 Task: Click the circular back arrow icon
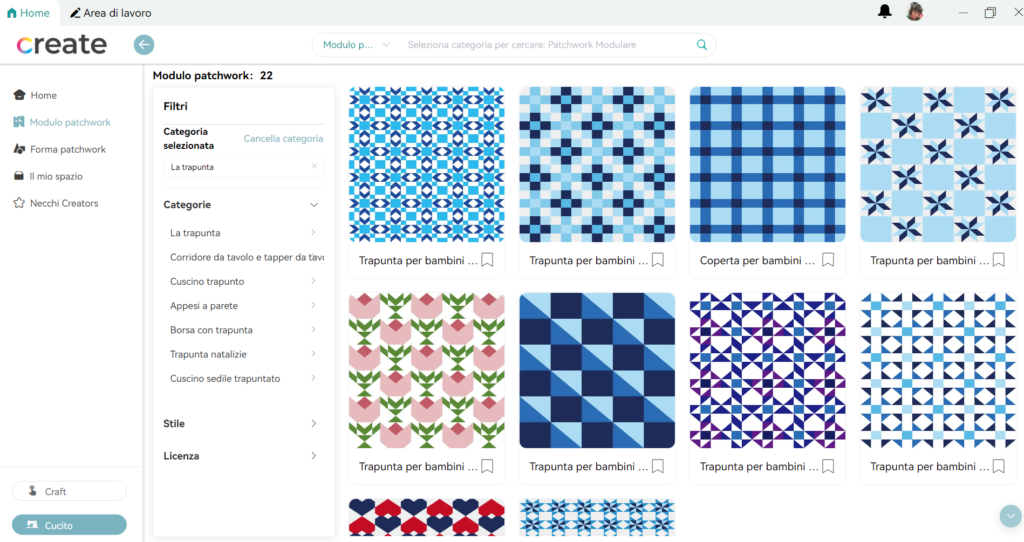click(x=144, y=45)
